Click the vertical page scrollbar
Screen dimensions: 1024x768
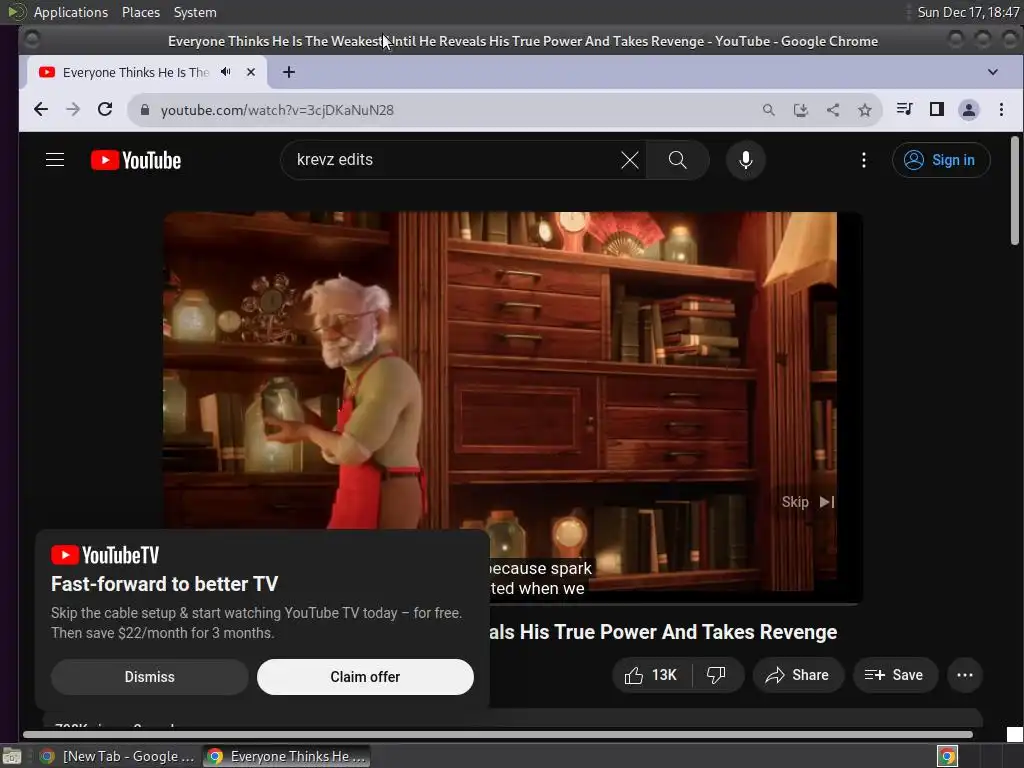[x=1015, y=191]
